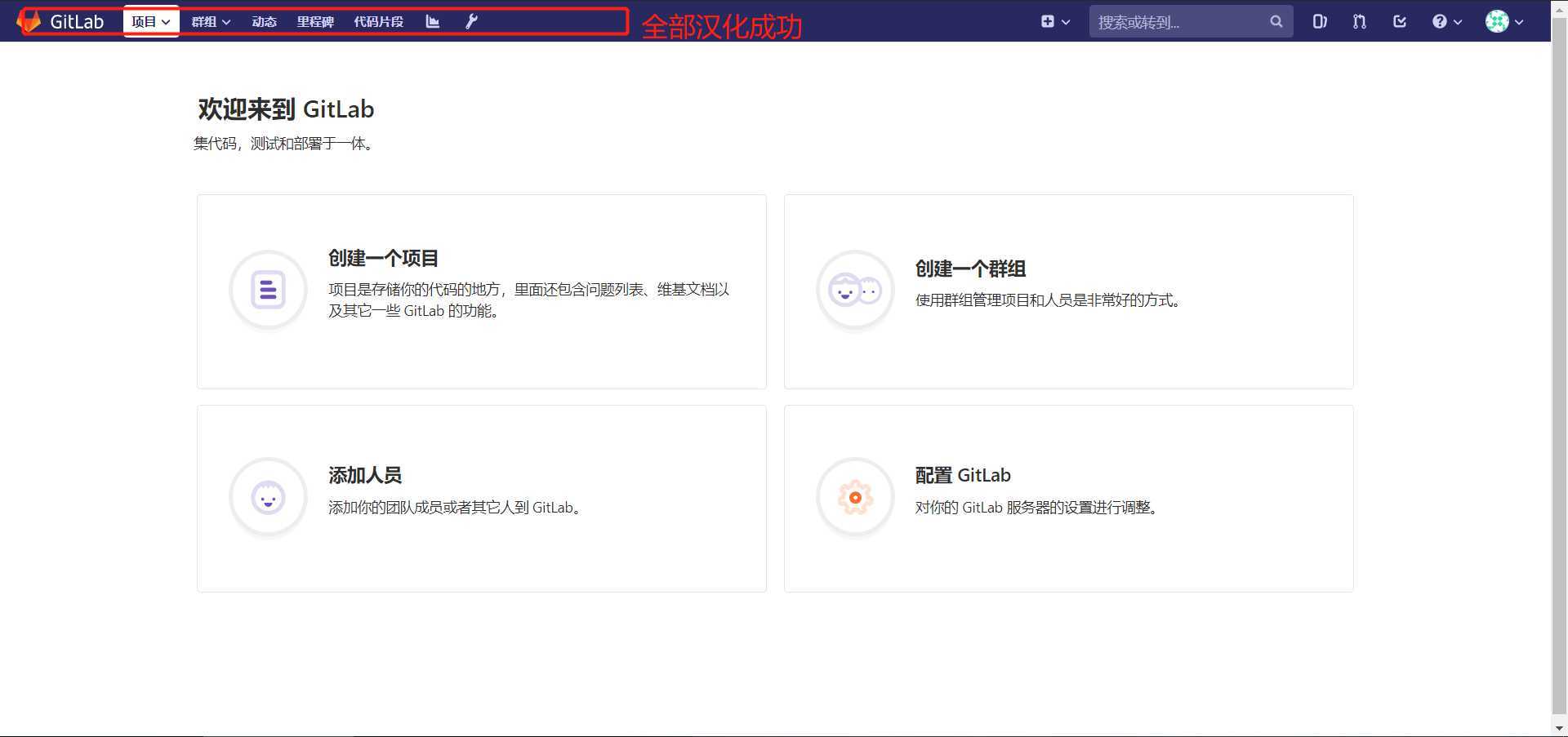Click the 使用群组管理项目和人员 description text
The height and width of the screenshot is (737, 1568).
coord(1048,300)
